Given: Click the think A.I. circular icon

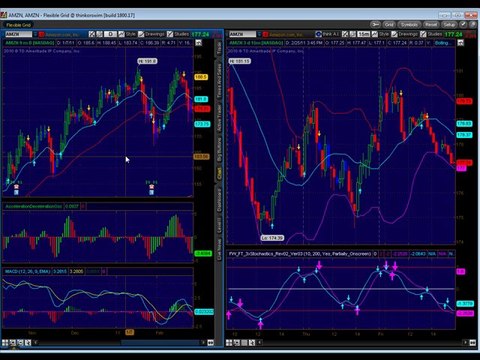Looking at the screenshot, I should tap(319, 34).
